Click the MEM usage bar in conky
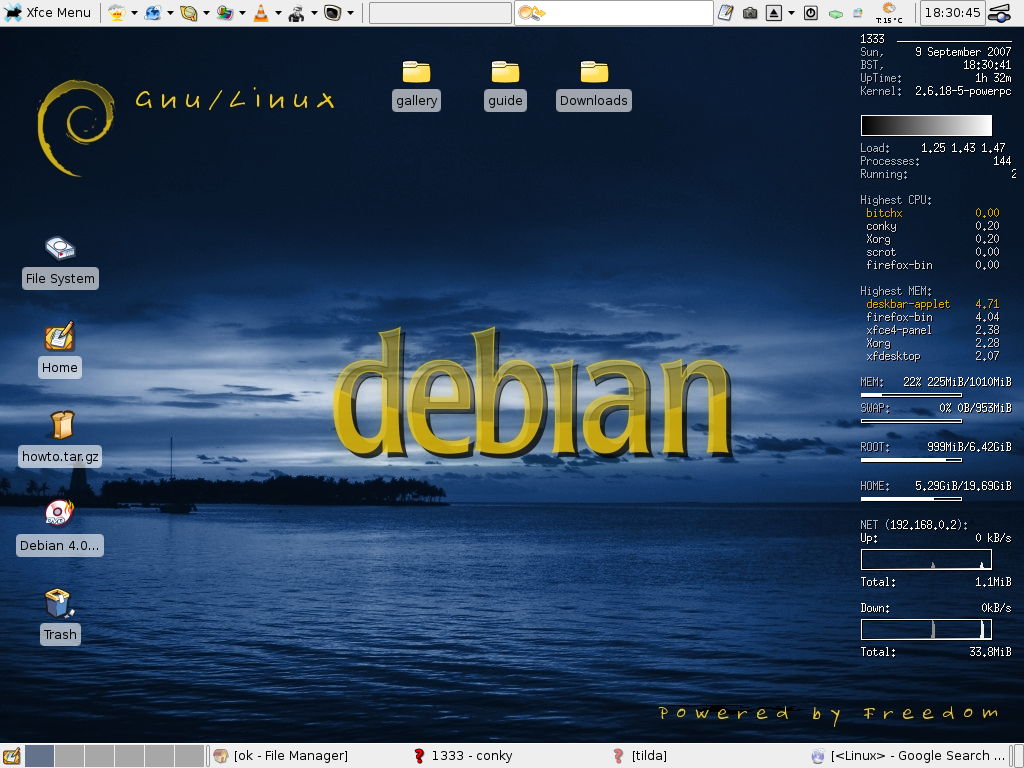The image size is (1024, 768). (911, 395)
